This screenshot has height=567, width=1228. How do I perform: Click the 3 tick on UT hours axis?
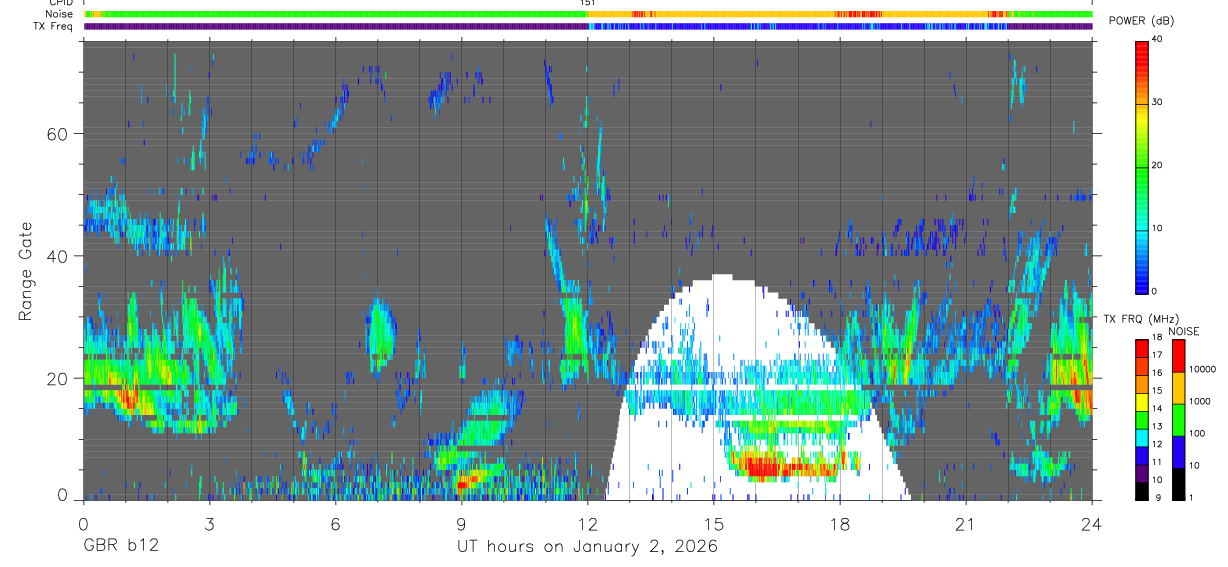coord(209,523)
